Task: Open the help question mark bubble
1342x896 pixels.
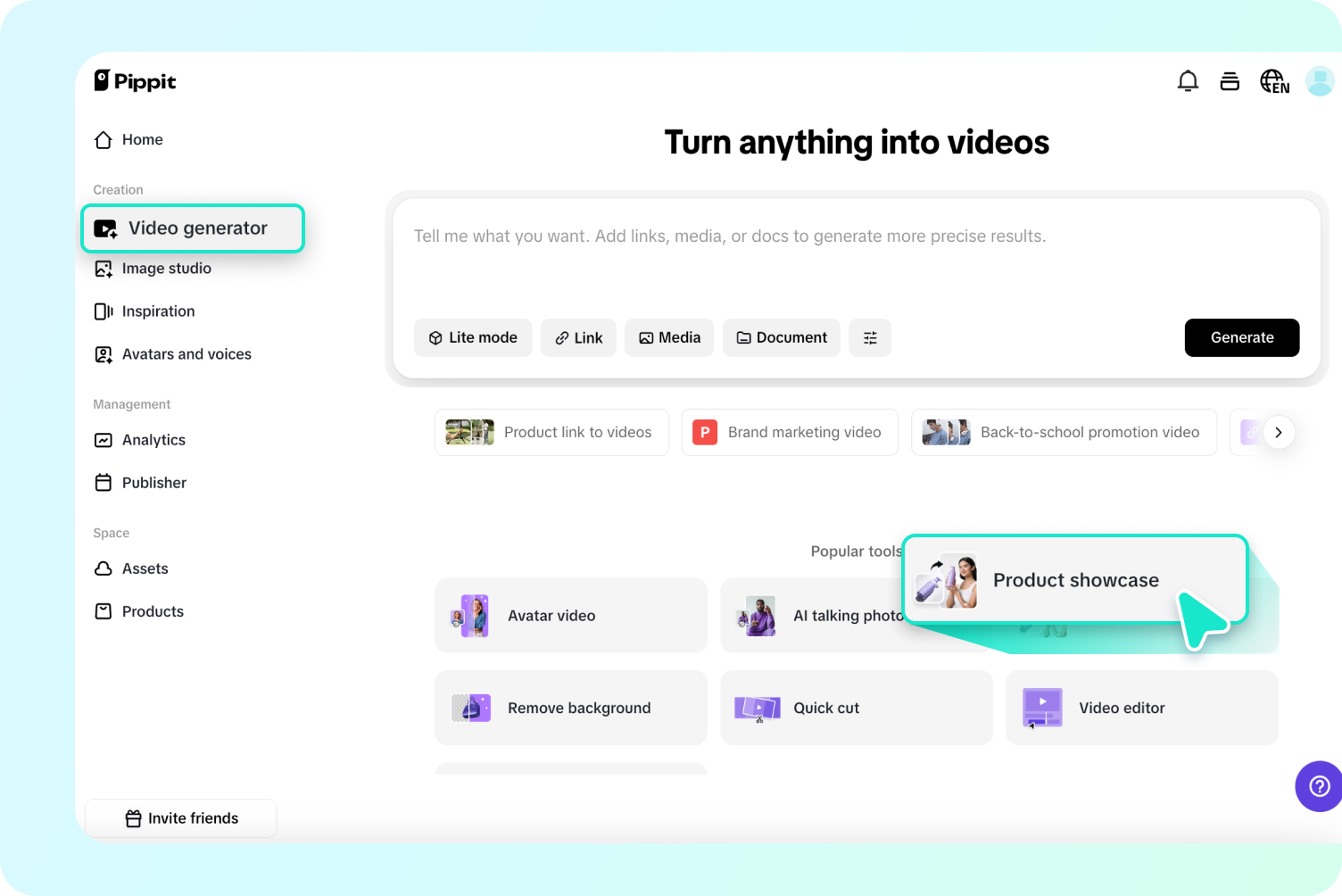Action: point(1318,786)
